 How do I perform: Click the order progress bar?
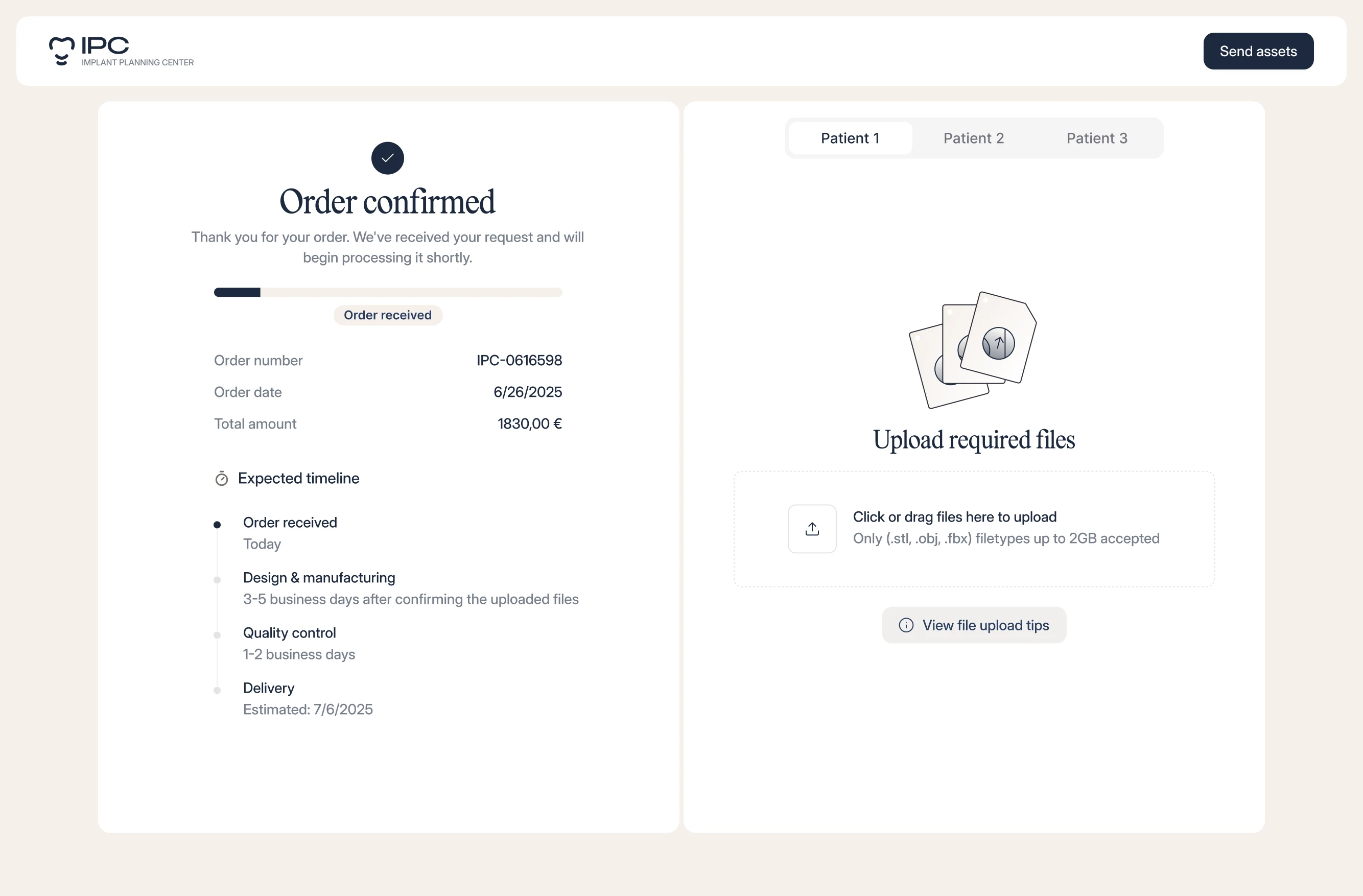coord(388,293)
